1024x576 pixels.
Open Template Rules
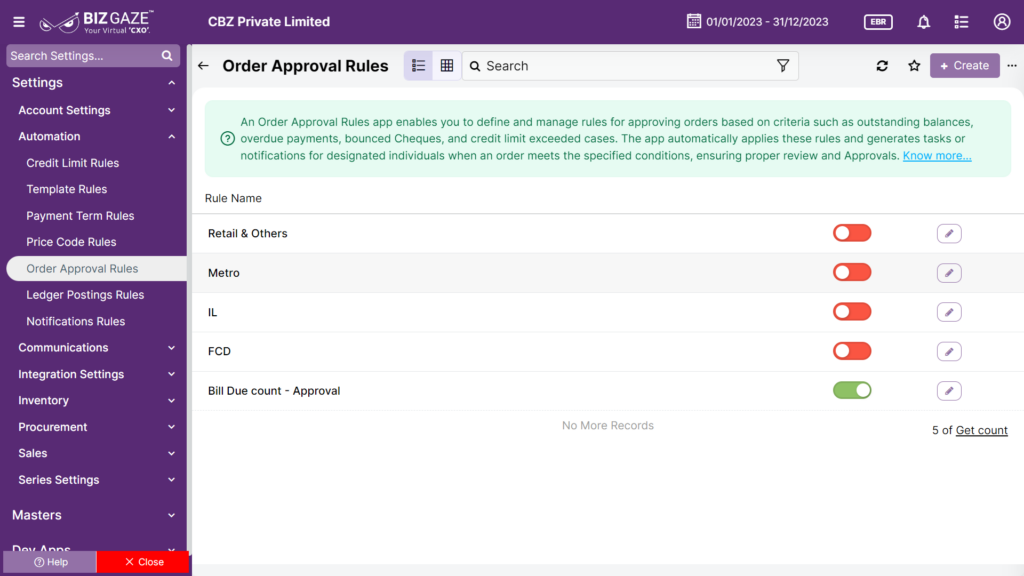67,189
